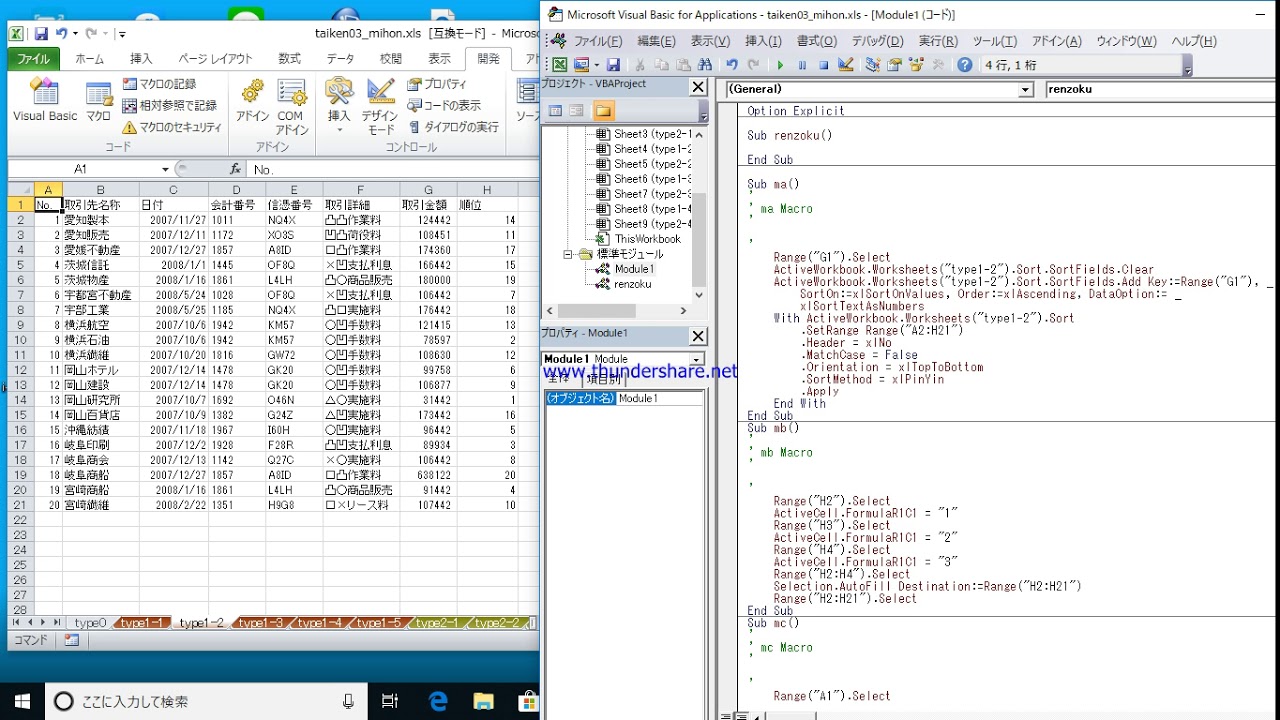Open VBA Help question mark icon
Image resolution: width=1280 pixels, height=720 pixels.
click(x=964, y=65)
